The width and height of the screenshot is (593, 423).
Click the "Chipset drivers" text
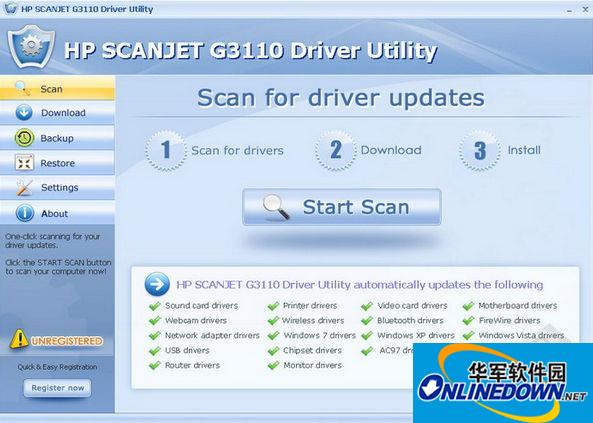pos(312,350)
